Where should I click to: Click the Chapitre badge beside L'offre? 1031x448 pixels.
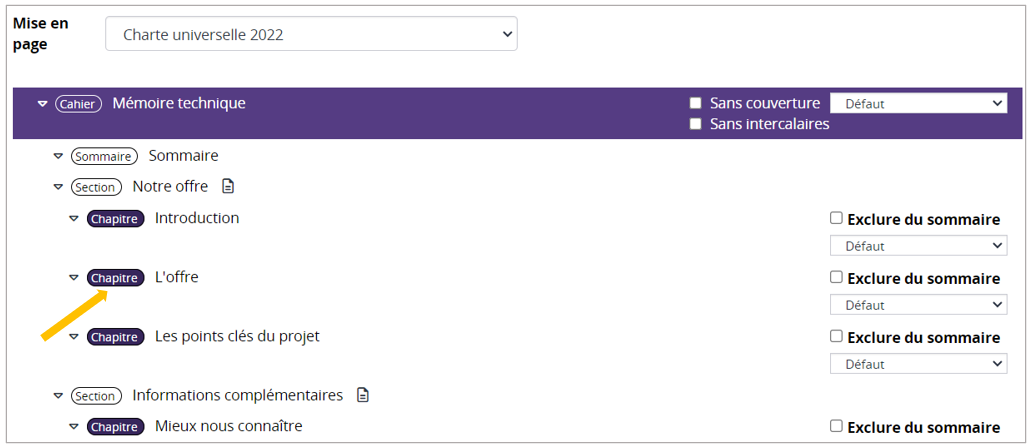[115, 278]
